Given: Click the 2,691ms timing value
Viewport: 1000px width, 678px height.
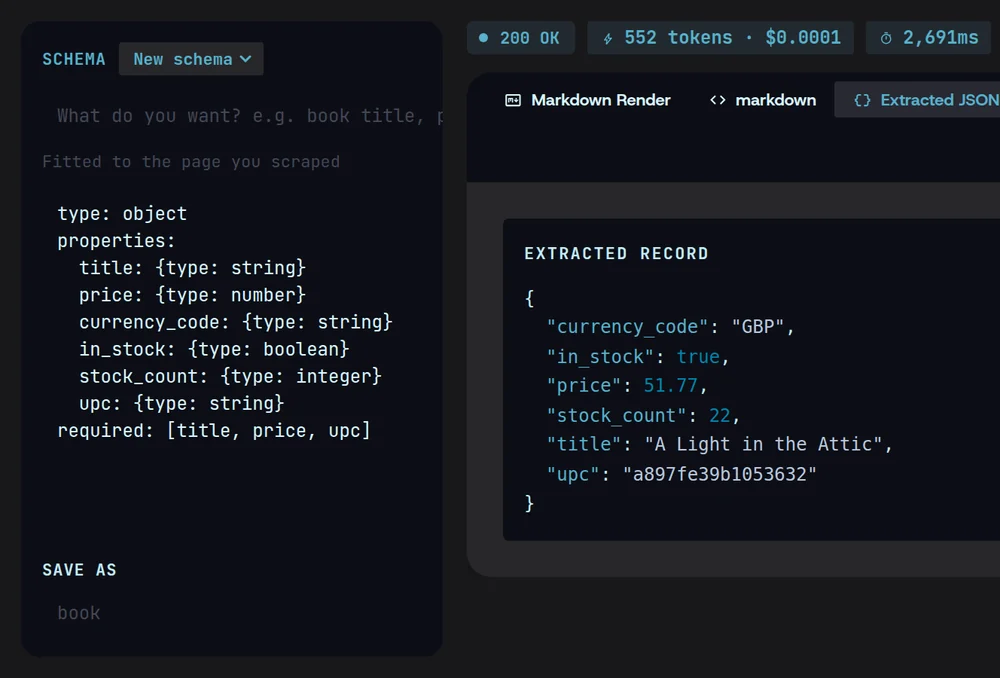Looking at the screenshot, I should (x=940, y=38).
